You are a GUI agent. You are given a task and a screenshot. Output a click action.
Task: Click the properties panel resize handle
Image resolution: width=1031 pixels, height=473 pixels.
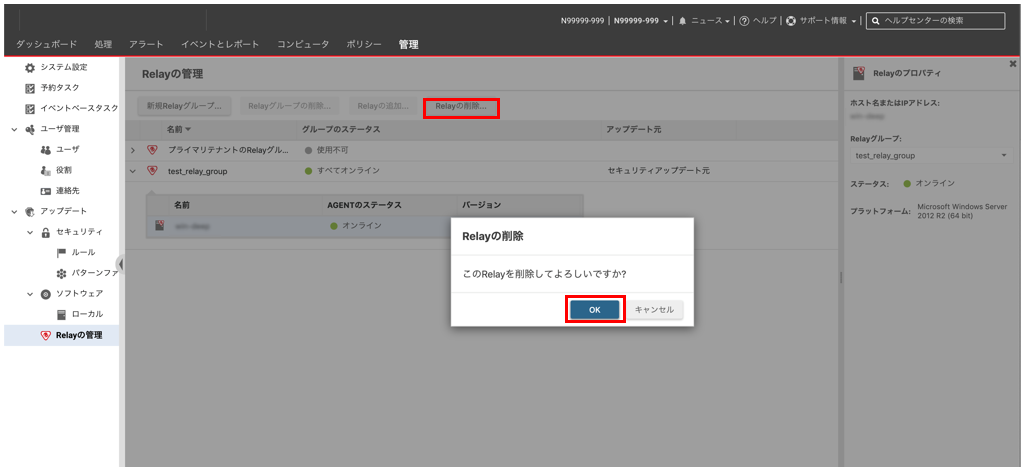tap(840, 278)
